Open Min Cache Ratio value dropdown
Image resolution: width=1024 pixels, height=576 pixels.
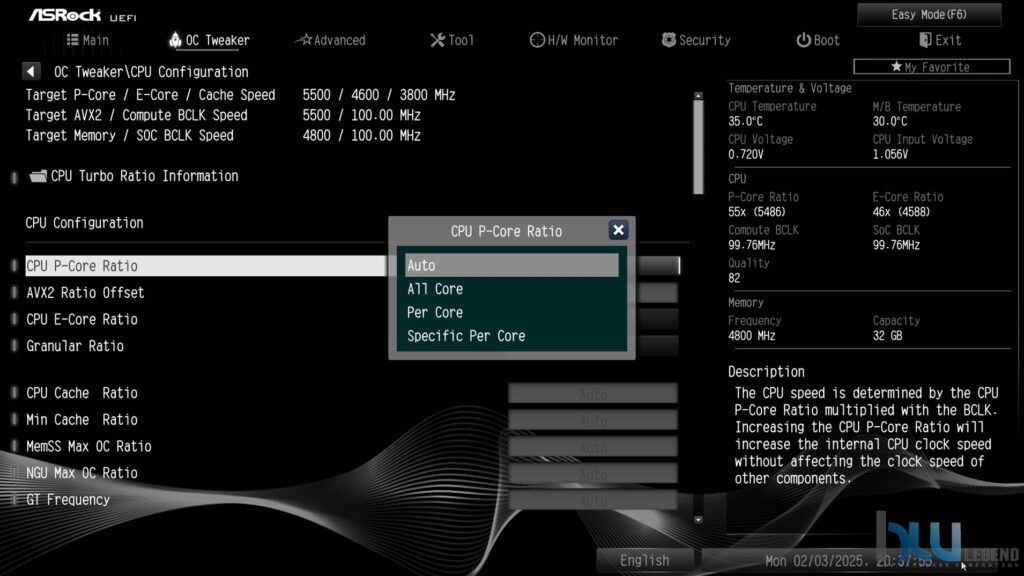point(593,421)
